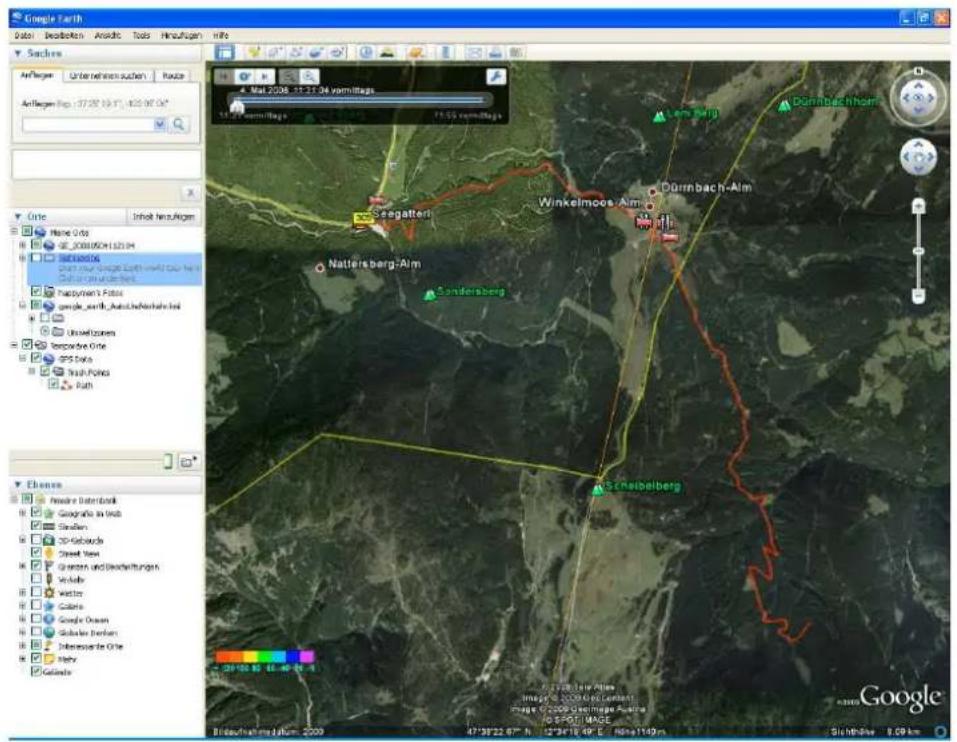
Task: Collapse the Orte panel triangle
Action: click(x=18, y=217)
